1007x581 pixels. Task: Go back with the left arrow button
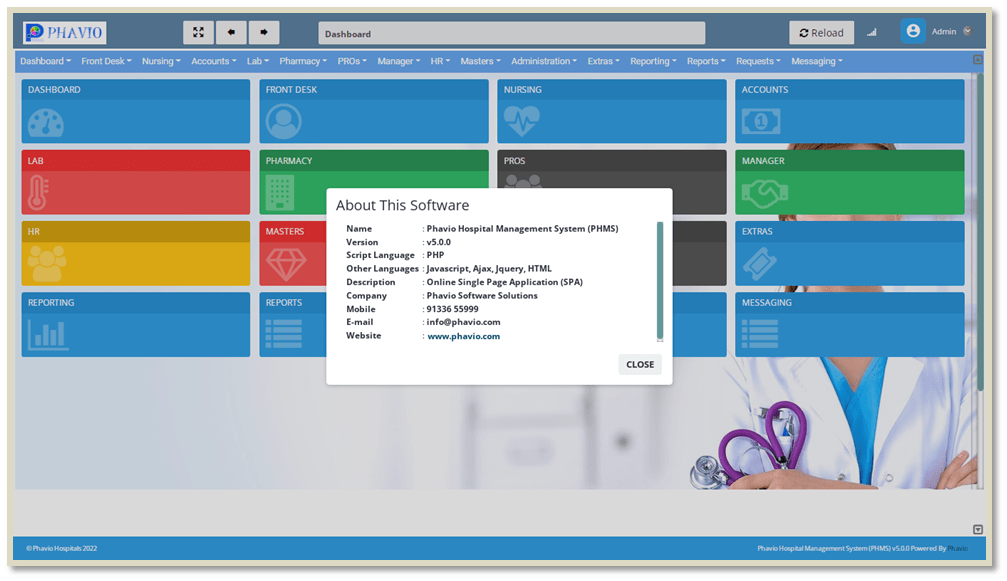(x=231, y=32)
